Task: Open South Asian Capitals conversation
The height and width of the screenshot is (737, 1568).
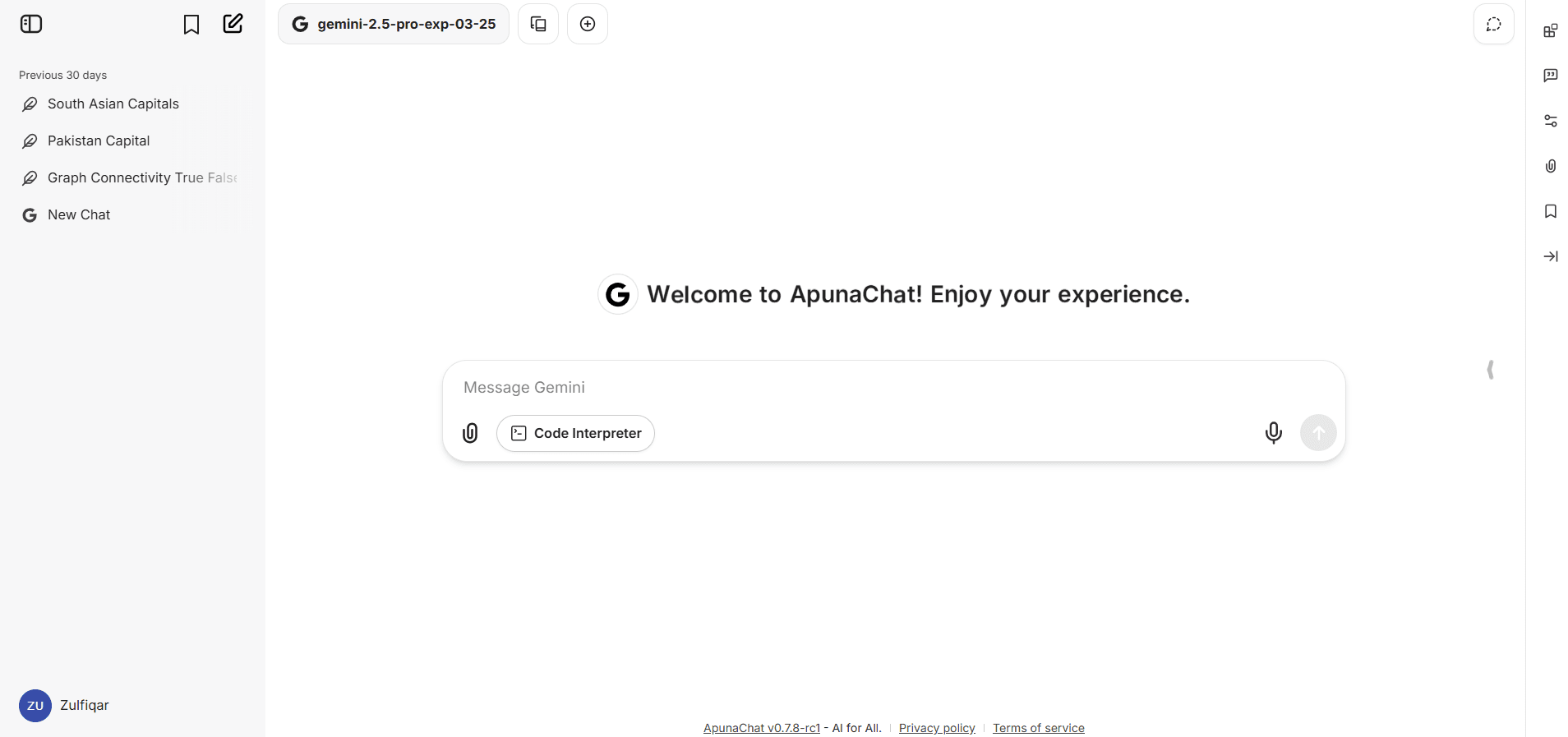Action: pos(130,104)
